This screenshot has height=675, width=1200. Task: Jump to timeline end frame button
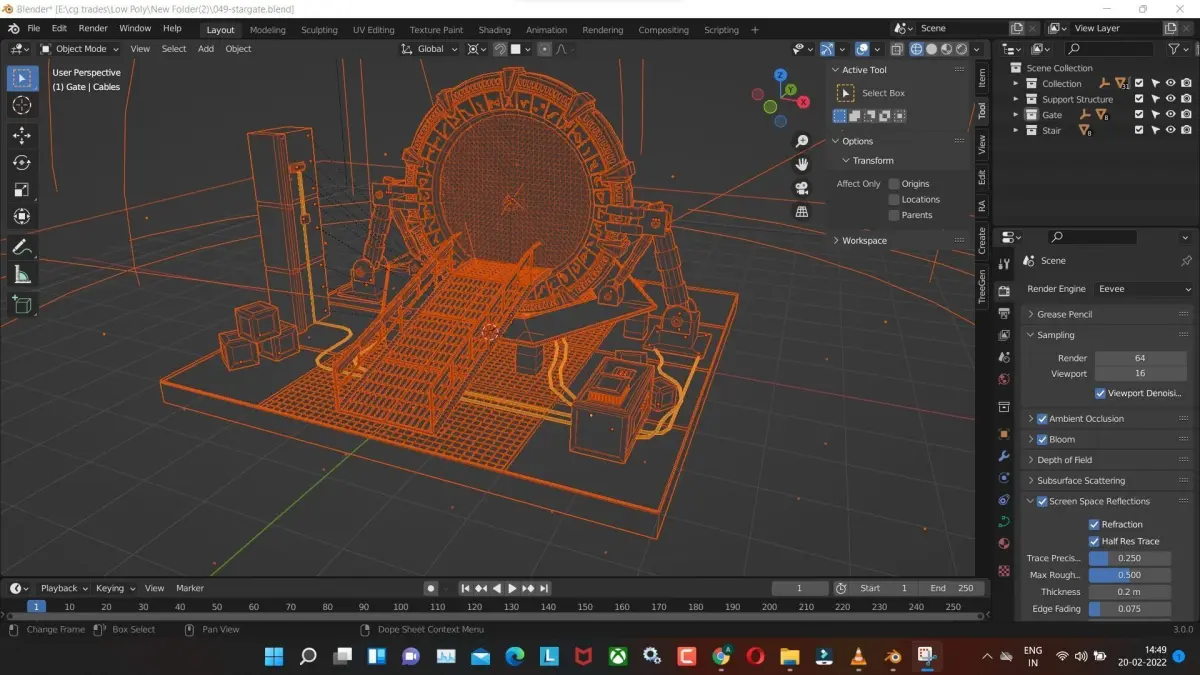tap(544, 588)
